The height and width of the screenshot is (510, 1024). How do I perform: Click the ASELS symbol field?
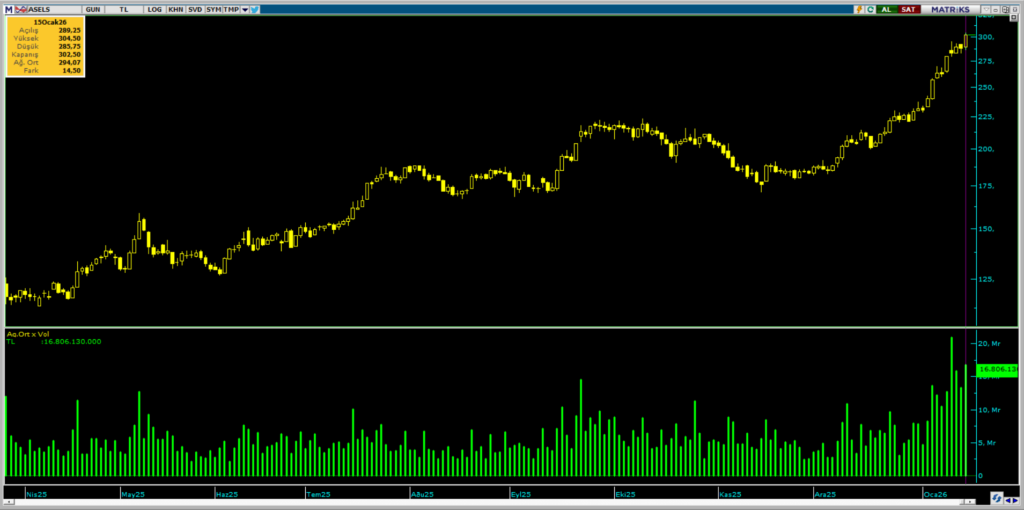tap(54, 10)
